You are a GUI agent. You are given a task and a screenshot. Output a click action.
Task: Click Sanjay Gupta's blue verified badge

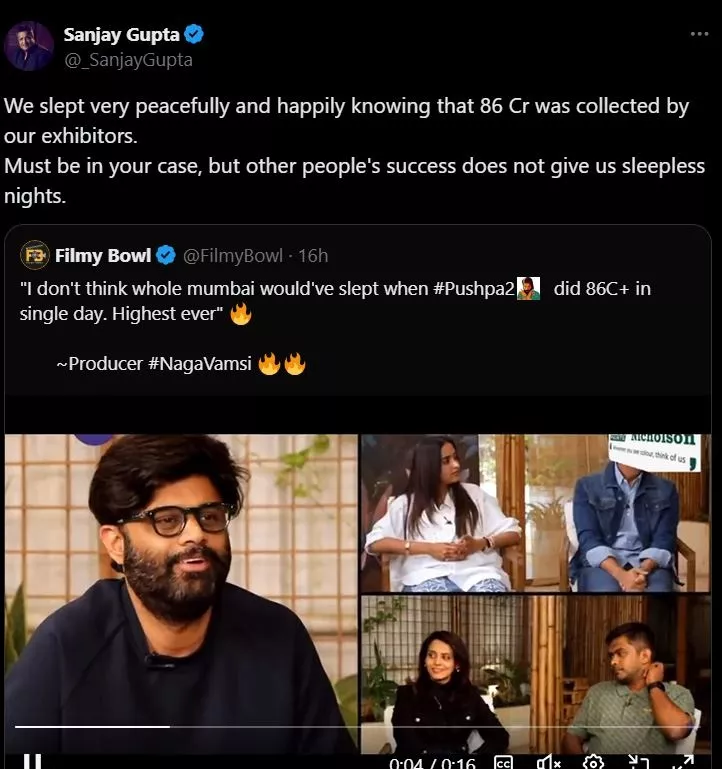[194, 35]
